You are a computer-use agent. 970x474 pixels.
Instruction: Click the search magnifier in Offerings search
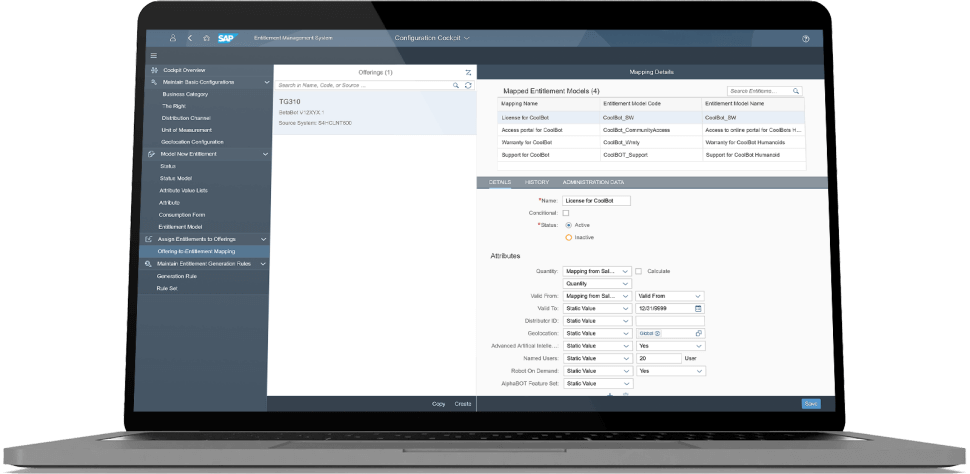[456, 85]
